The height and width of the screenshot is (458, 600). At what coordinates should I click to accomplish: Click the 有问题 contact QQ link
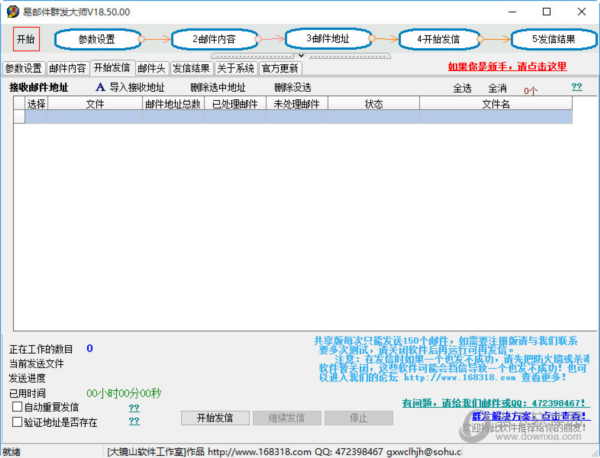tap(494, 403)
